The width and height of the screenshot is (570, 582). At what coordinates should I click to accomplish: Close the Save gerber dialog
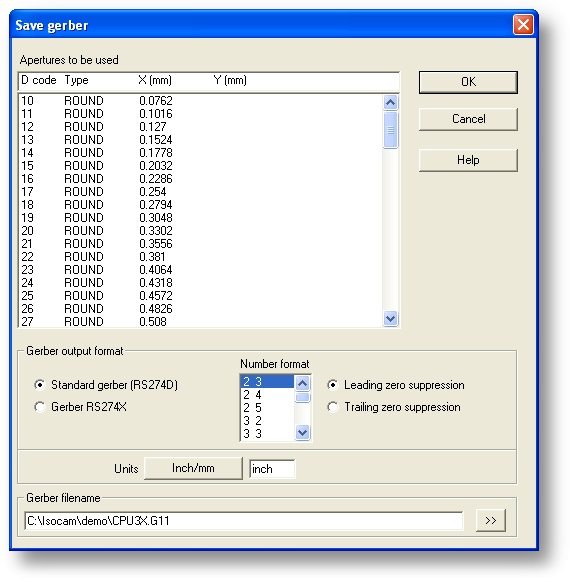tap(523, 25)
